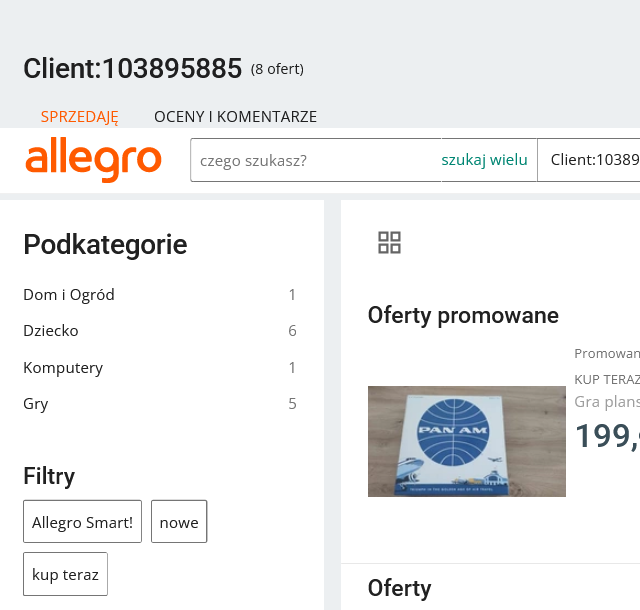Focus the 'czego szukasz?' search field
640x610 pixels.
pyautogui.click(x=315, y=160)
